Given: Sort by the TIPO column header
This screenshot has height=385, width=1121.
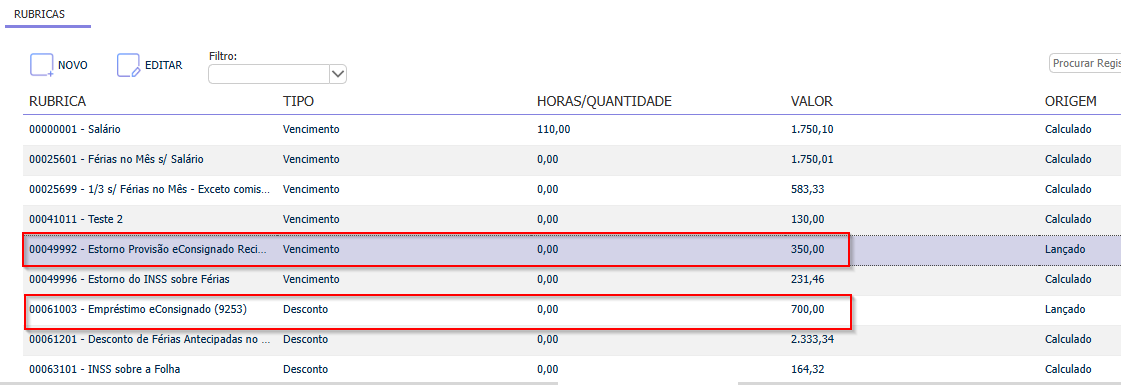Looking at the screenshot, I should coord(299,102).
